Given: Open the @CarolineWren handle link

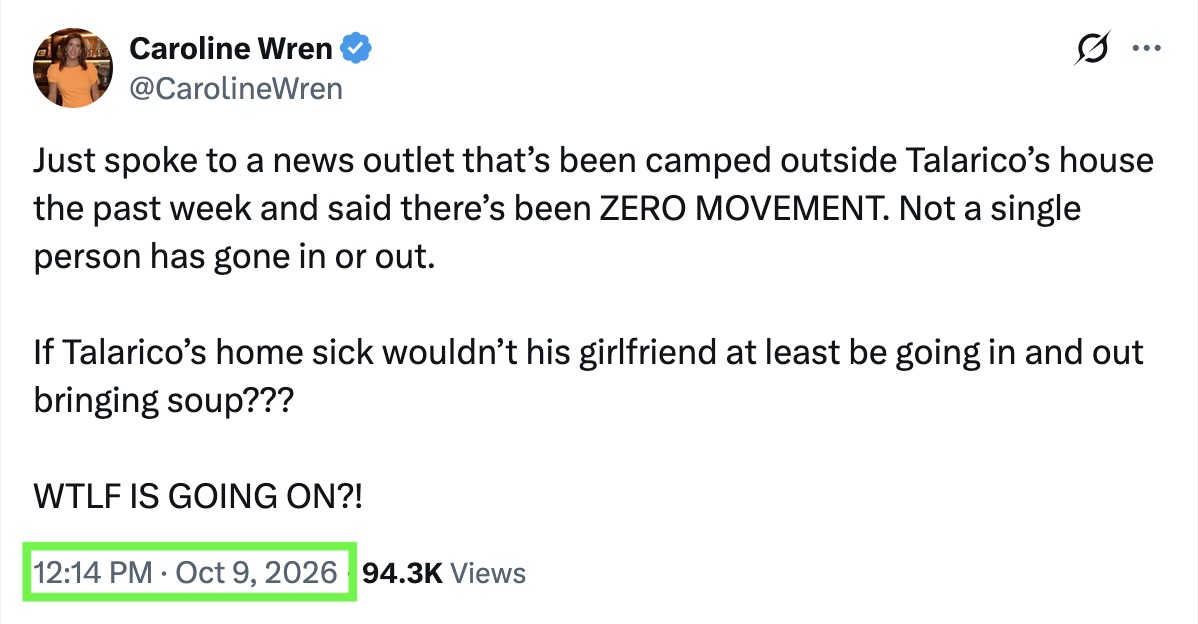Looking at the screenshot, I should [x=236, y=89].
